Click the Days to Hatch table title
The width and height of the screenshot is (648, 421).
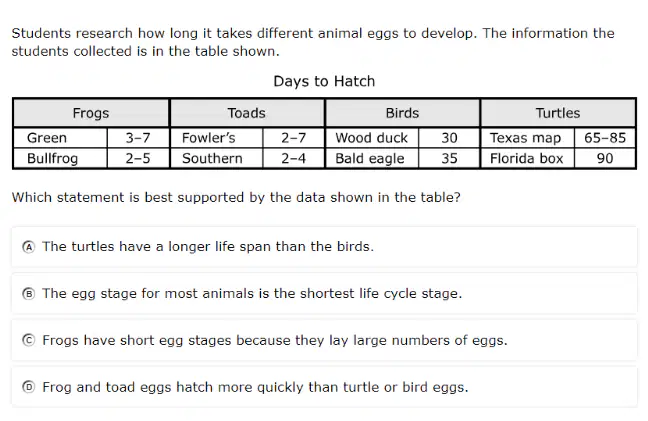click(x=324, y=81)
